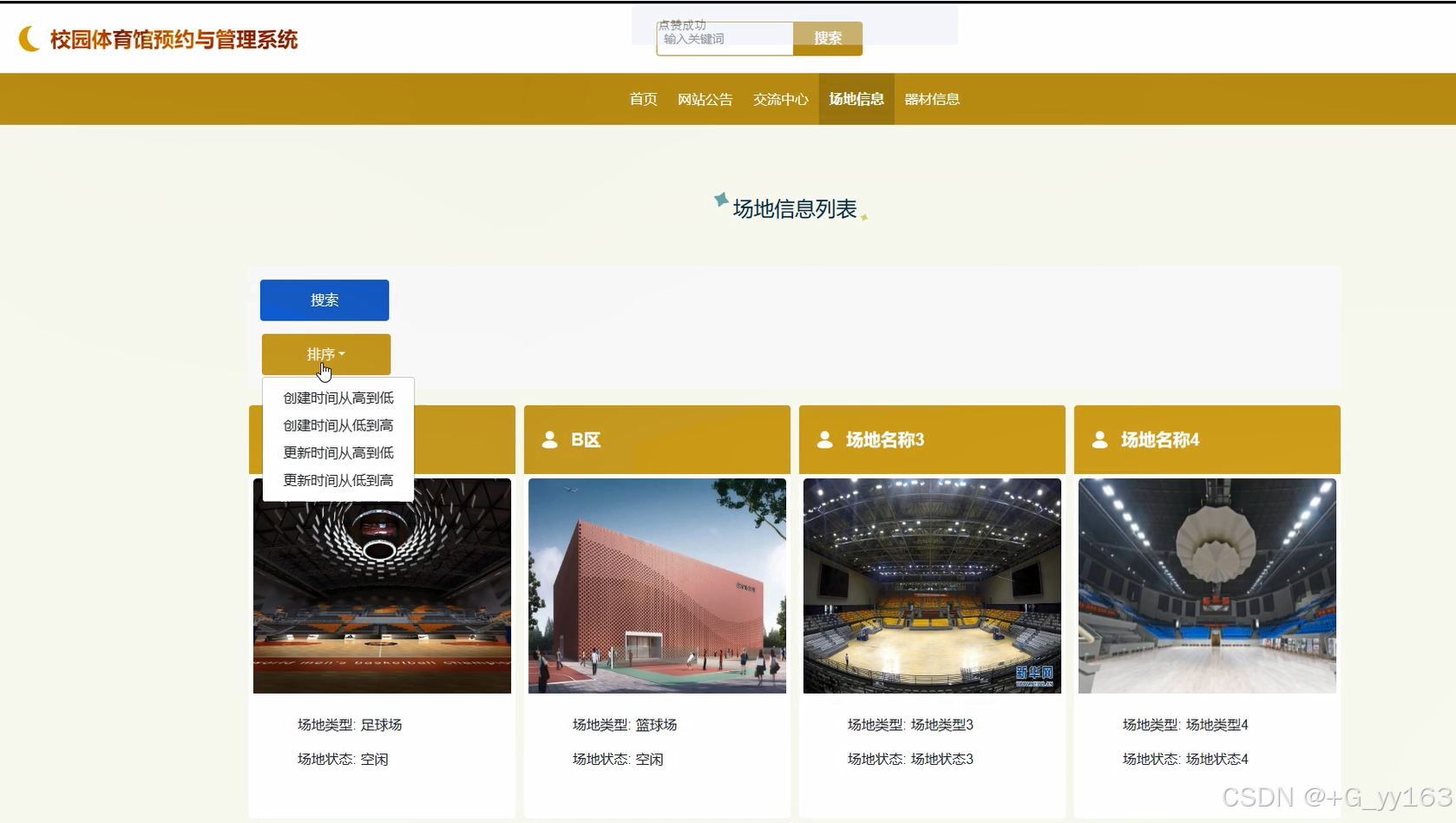This screenshot has height=823, width=1456.
Task: Go to 首页 in navigation bar
Action: click(x=643, y=99)
